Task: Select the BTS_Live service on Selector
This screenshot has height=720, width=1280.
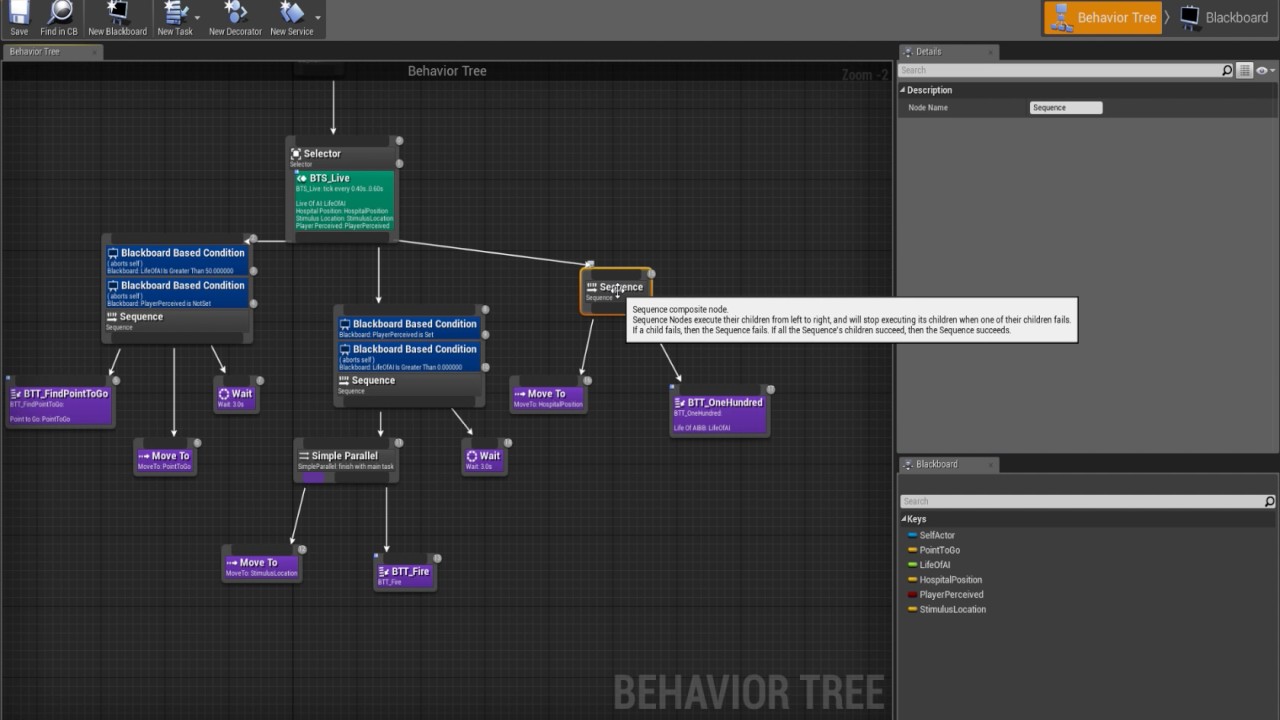Action: coord(343,202)
